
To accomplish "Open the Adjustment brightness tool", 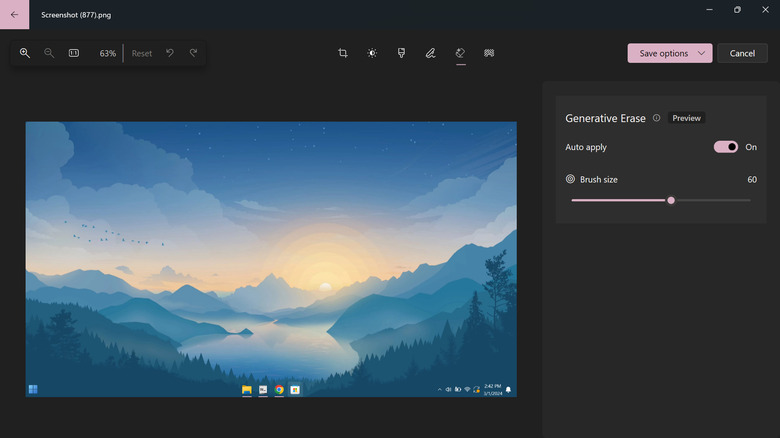I will click(372, 53).
